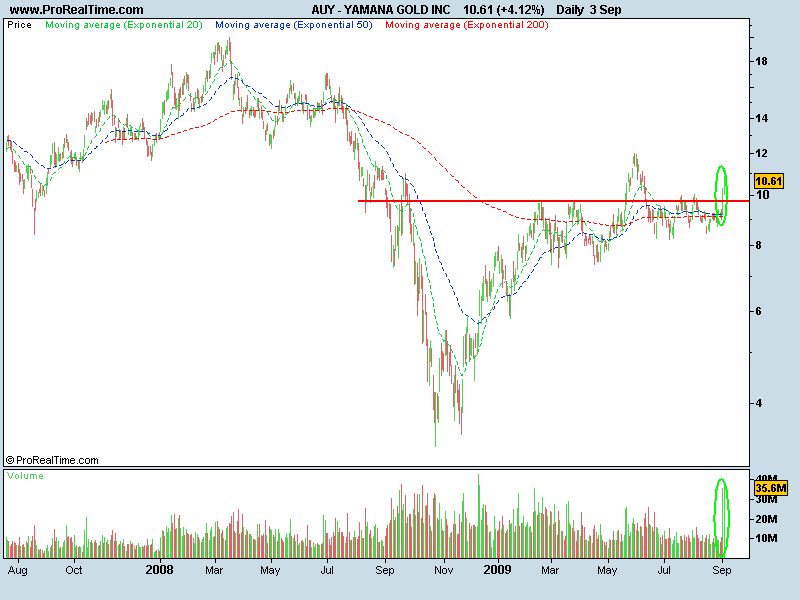The height and width of the screenshot is (600, 800).
Task: Click the red horizontal resistance line
Action: pos(554,201)
